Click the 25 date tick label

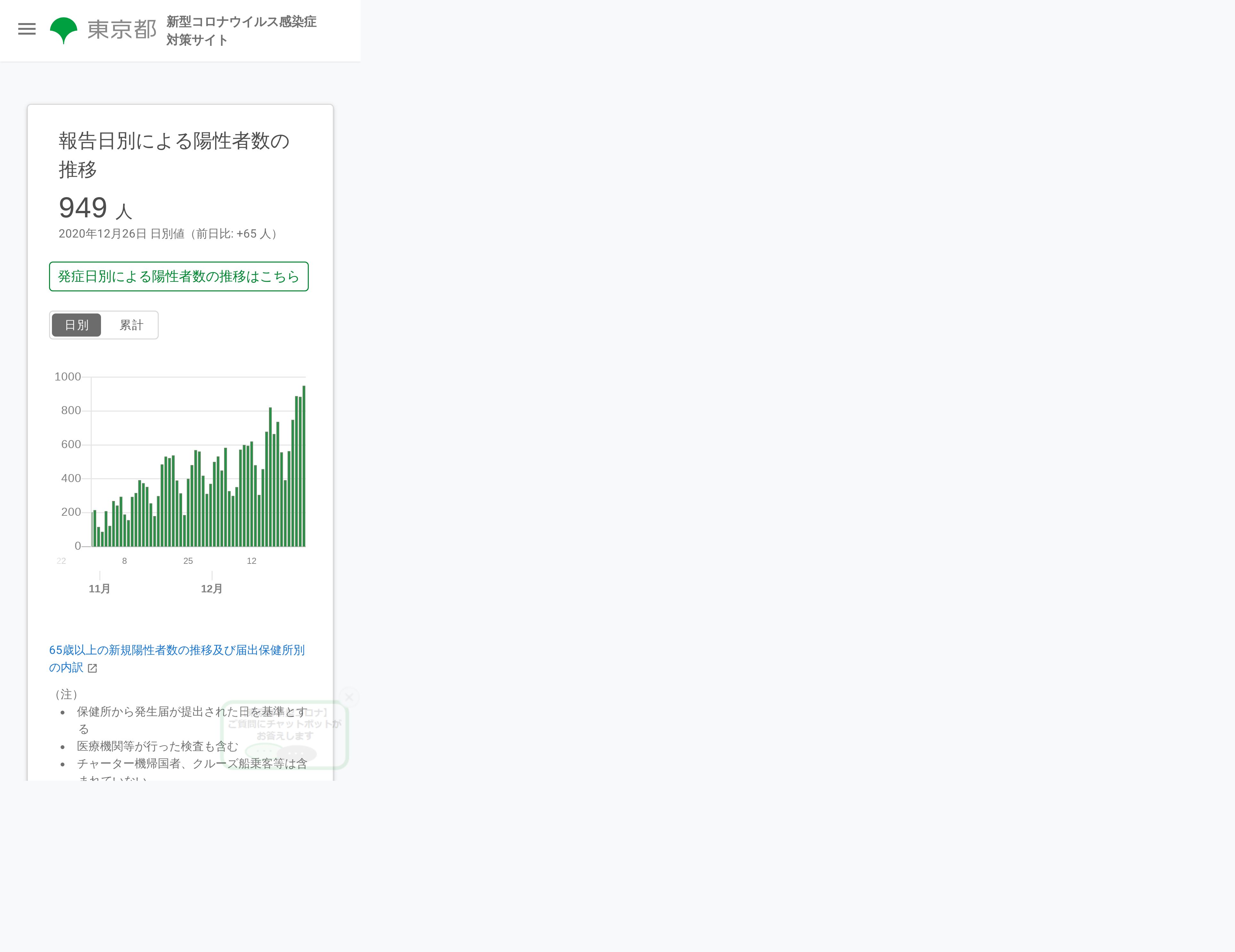pos(188,561)
